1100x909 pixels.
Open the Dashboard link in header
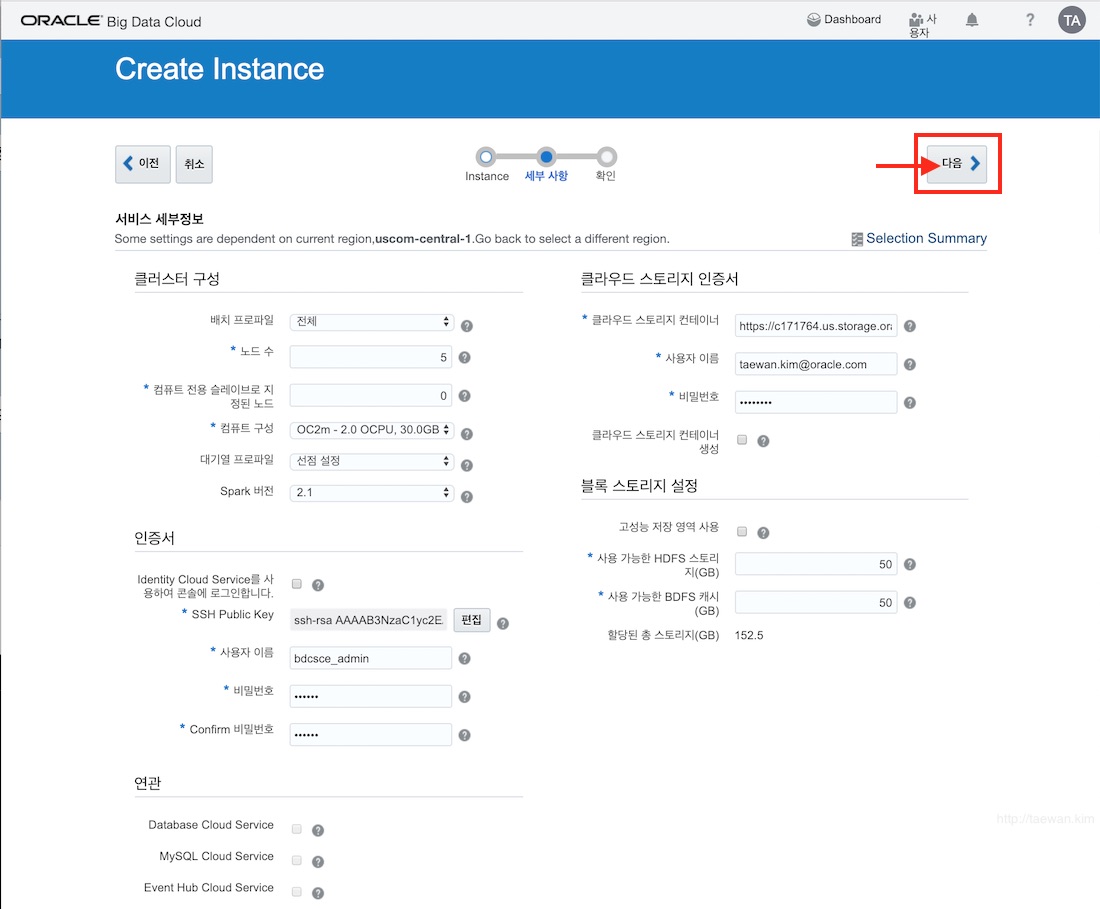tap(844, 20)
